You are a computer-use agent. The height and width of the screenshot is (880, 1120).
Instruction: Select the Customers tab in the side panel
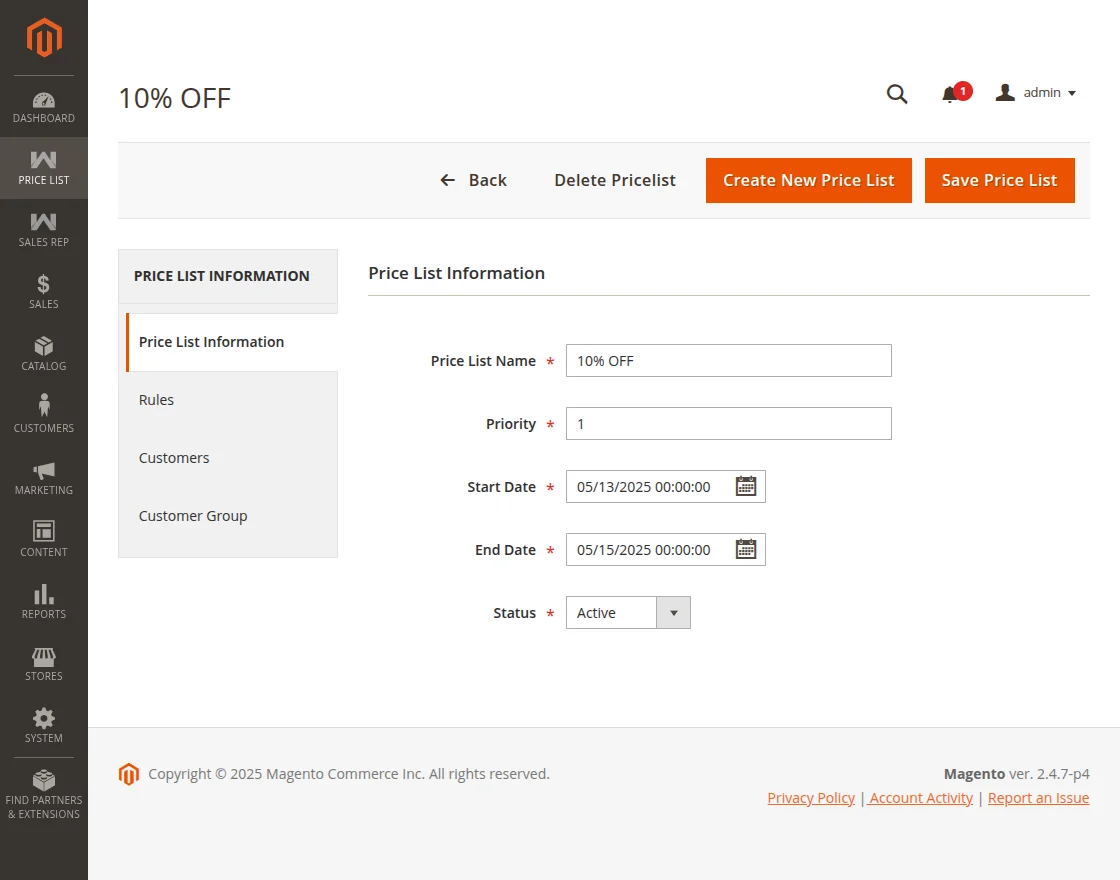174,458
